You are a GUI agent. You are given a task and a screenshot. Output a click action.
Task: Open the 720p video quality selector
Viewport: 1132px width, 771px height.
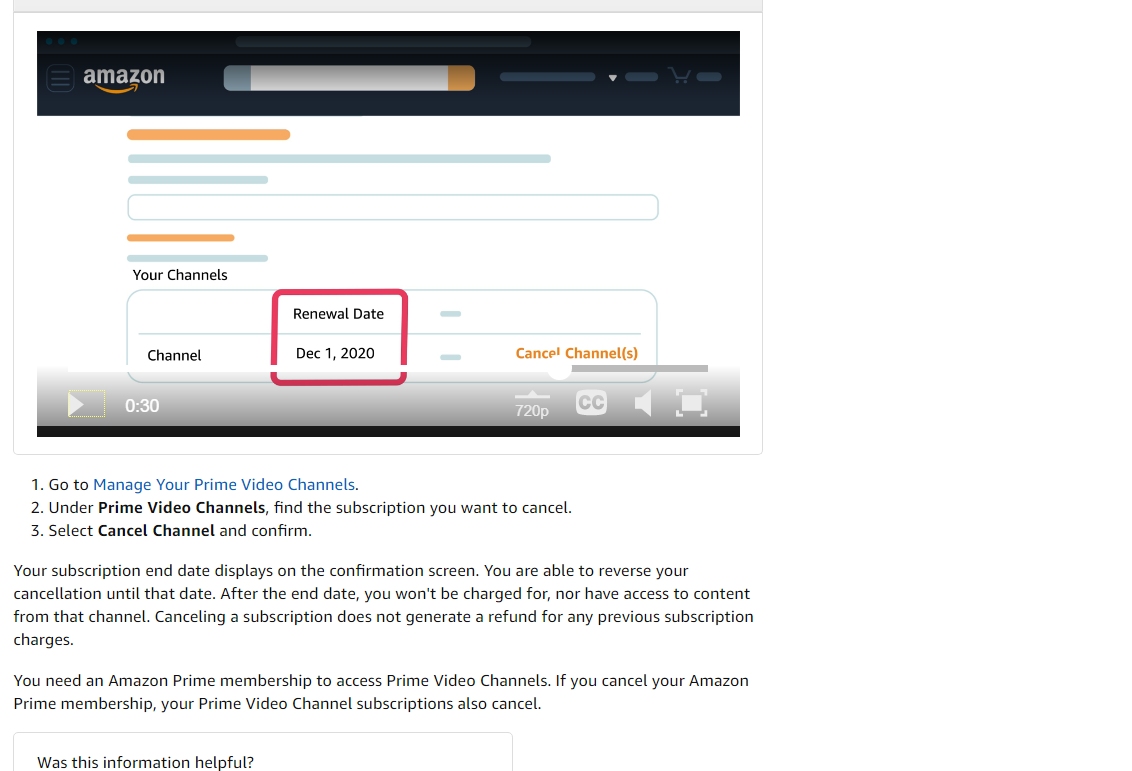532,404
